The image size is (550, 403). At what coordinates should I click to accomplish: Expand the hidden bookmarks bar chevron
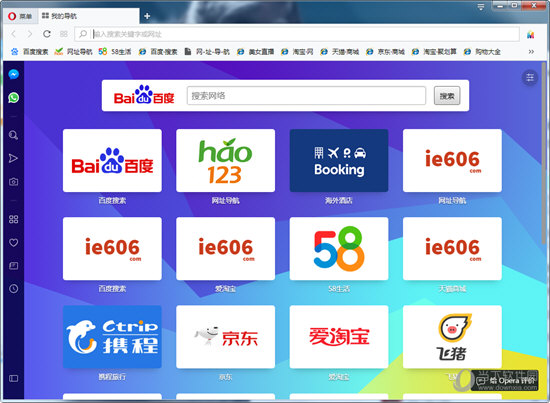click(x=531, y=52)
